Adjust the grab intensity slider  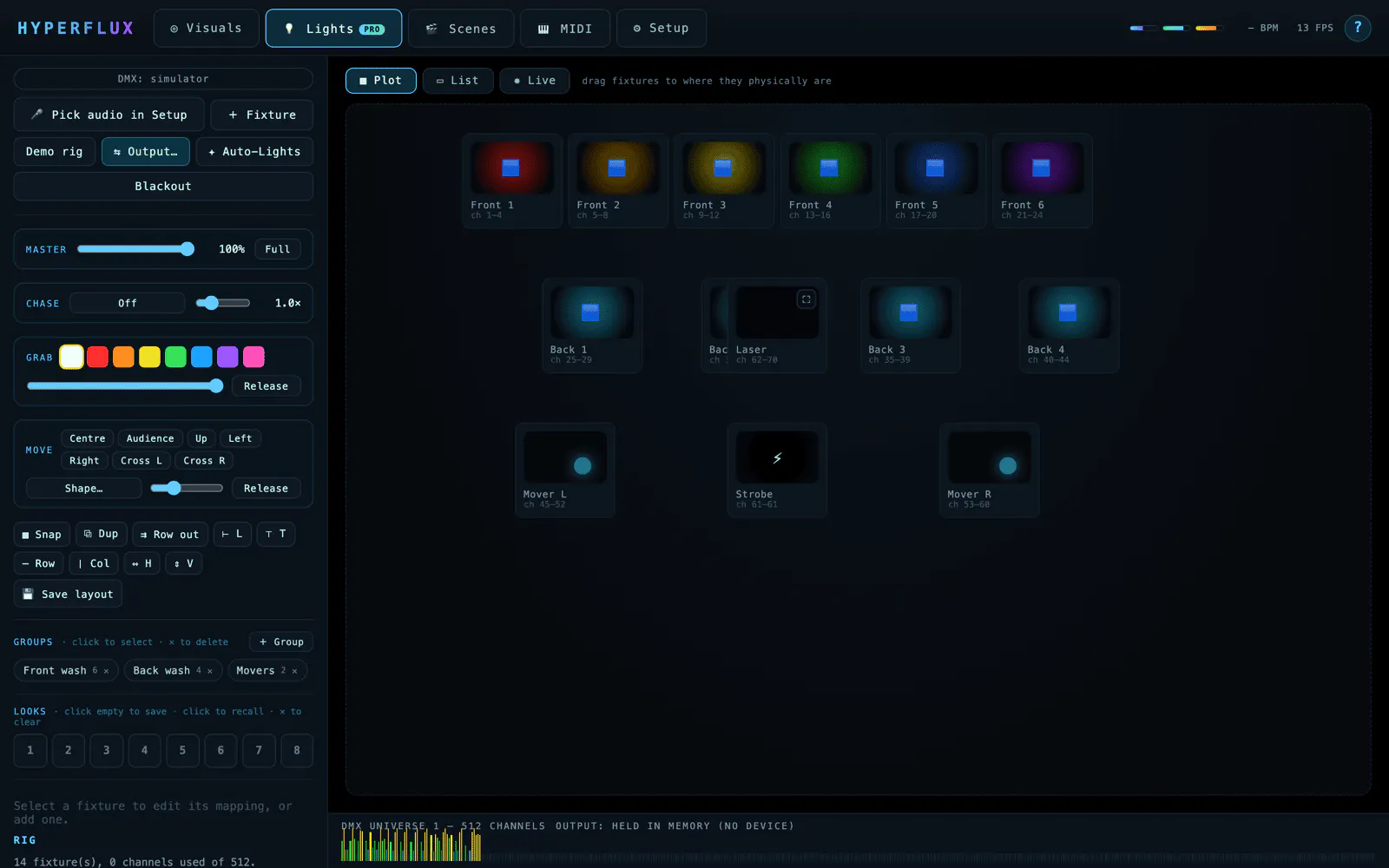tap(125, 386)
